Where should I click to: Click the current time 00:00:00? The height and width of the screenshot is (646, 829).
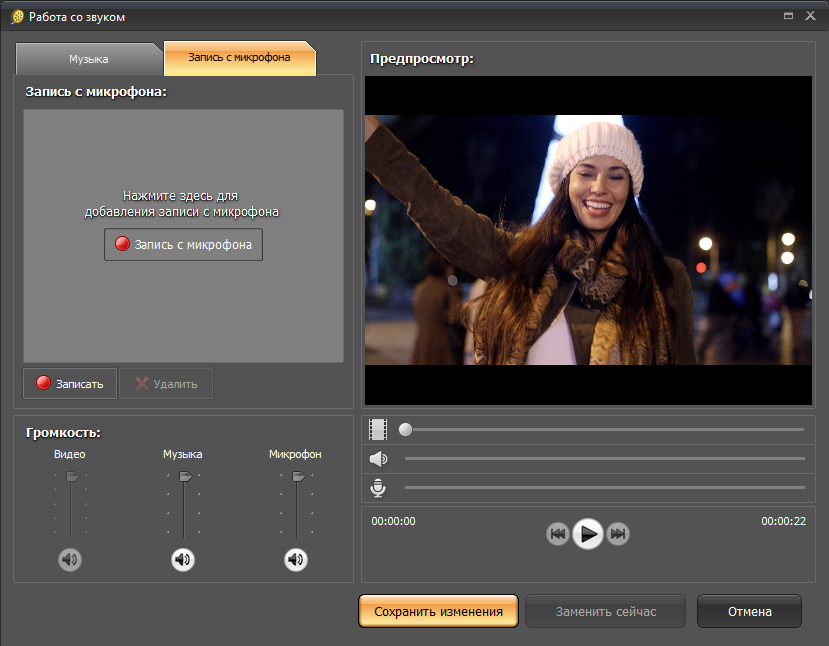393,521
